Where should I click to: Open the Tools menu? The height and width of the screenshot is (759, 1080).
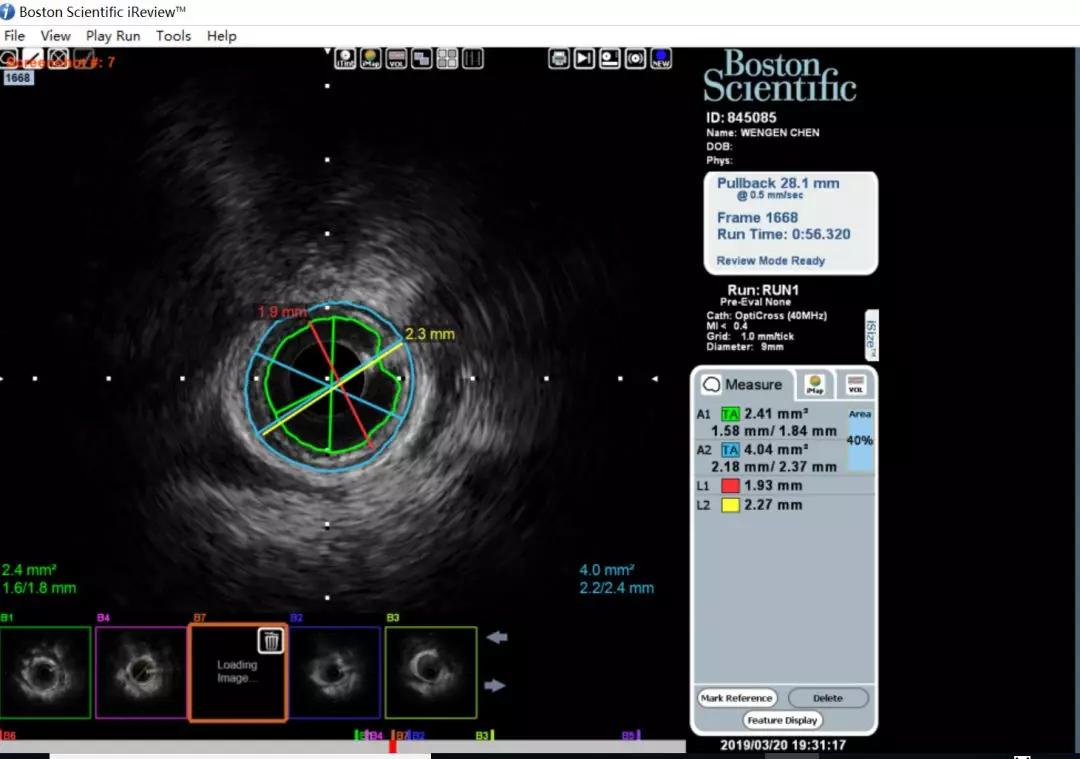tap(173, 36)
